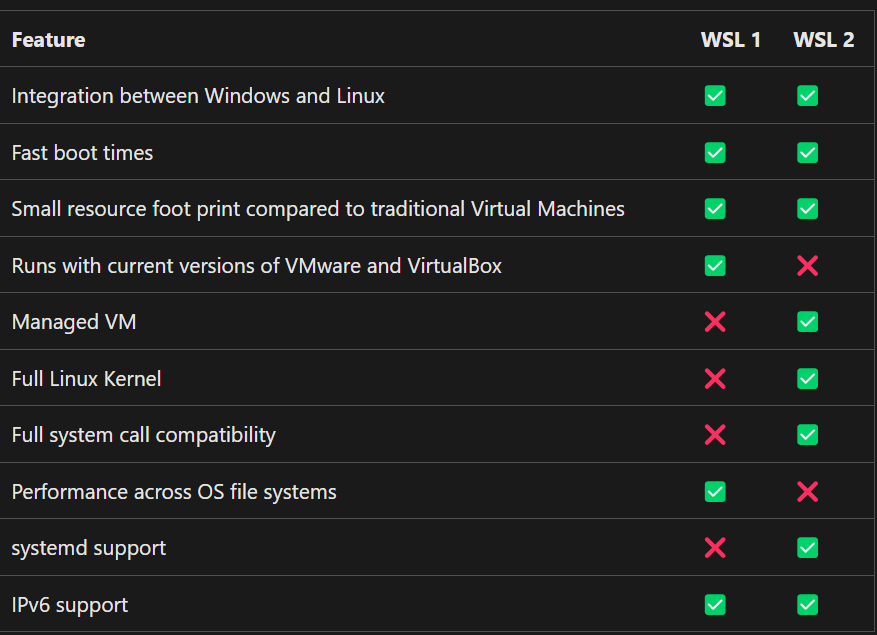Click the Full Linux Kernel label
Screen dimensions: 877x635
86,379
